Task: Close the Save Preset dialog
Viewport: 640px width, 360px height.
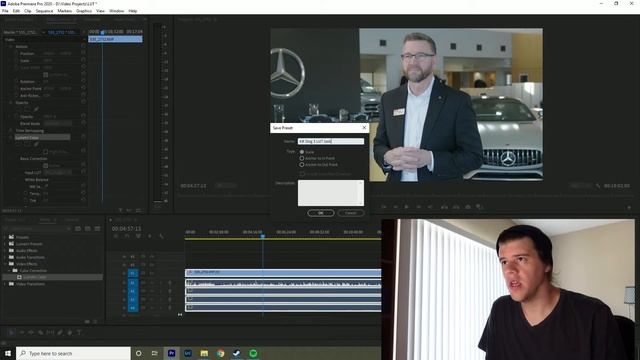Action: 364,128
